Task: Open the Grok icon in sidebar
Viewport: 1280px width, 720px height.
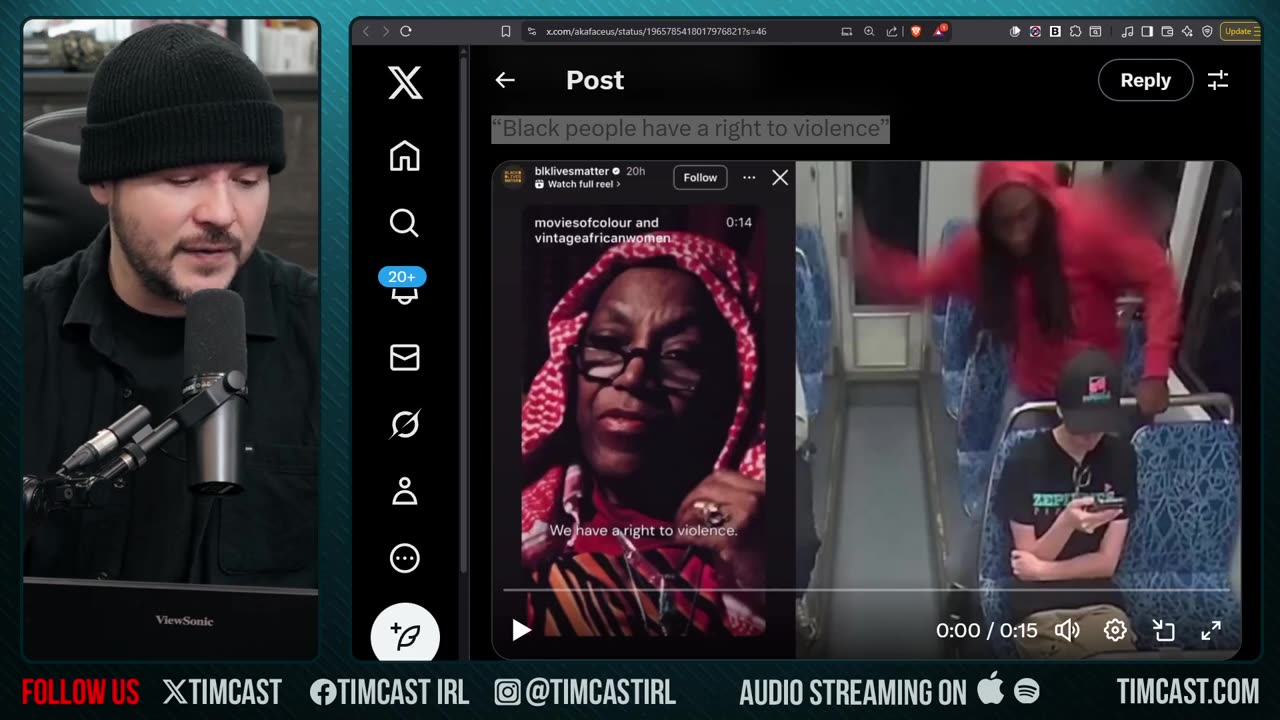Action: coord(404,424)
